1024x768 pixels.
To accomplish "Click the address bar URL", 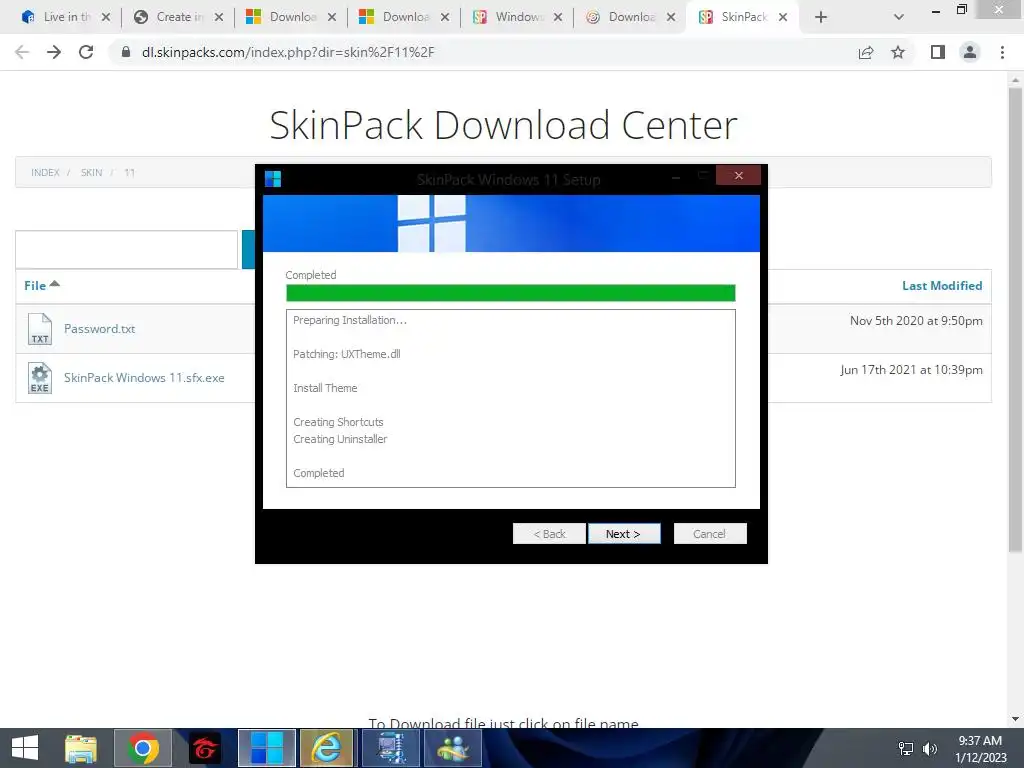I will pyautogui.click(x=288, y=52).
